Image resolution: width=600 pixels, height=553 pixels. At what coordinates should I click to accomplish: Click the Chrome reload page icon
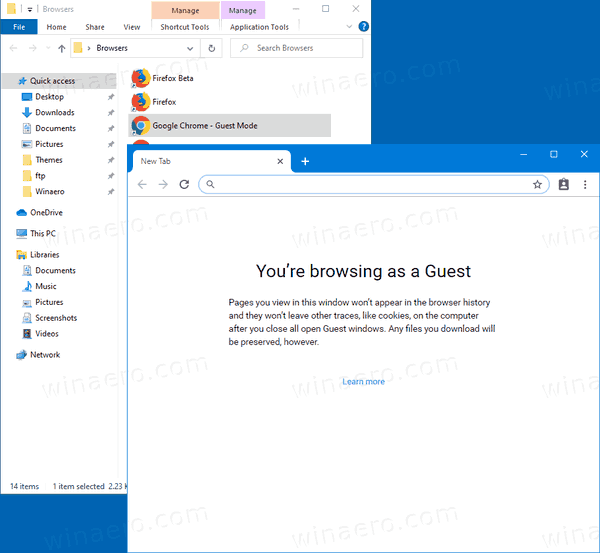(184, 184)
